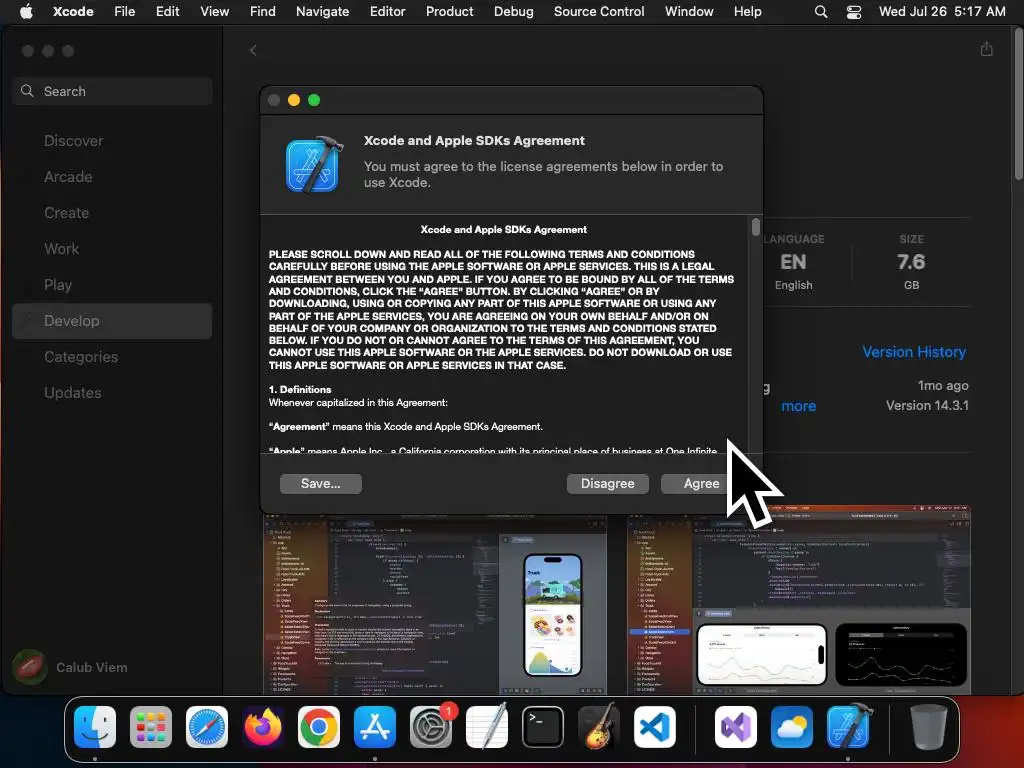
Task: Click the Xcode icon in agreement header
Action: pyautogui.click(x=314, y=164)
